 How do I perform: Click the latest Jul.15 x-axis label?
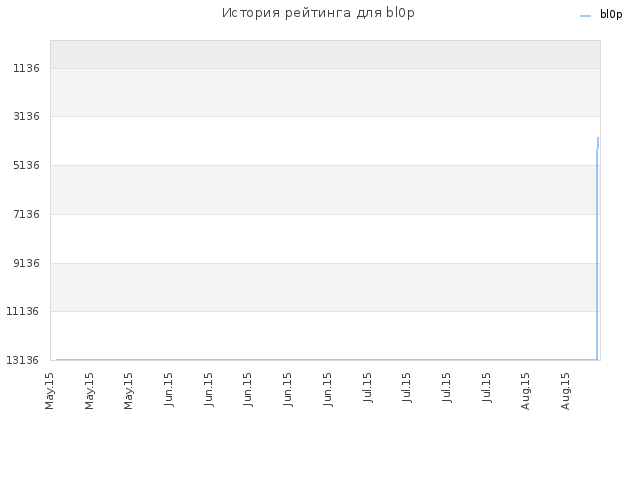tap(486, 387)
